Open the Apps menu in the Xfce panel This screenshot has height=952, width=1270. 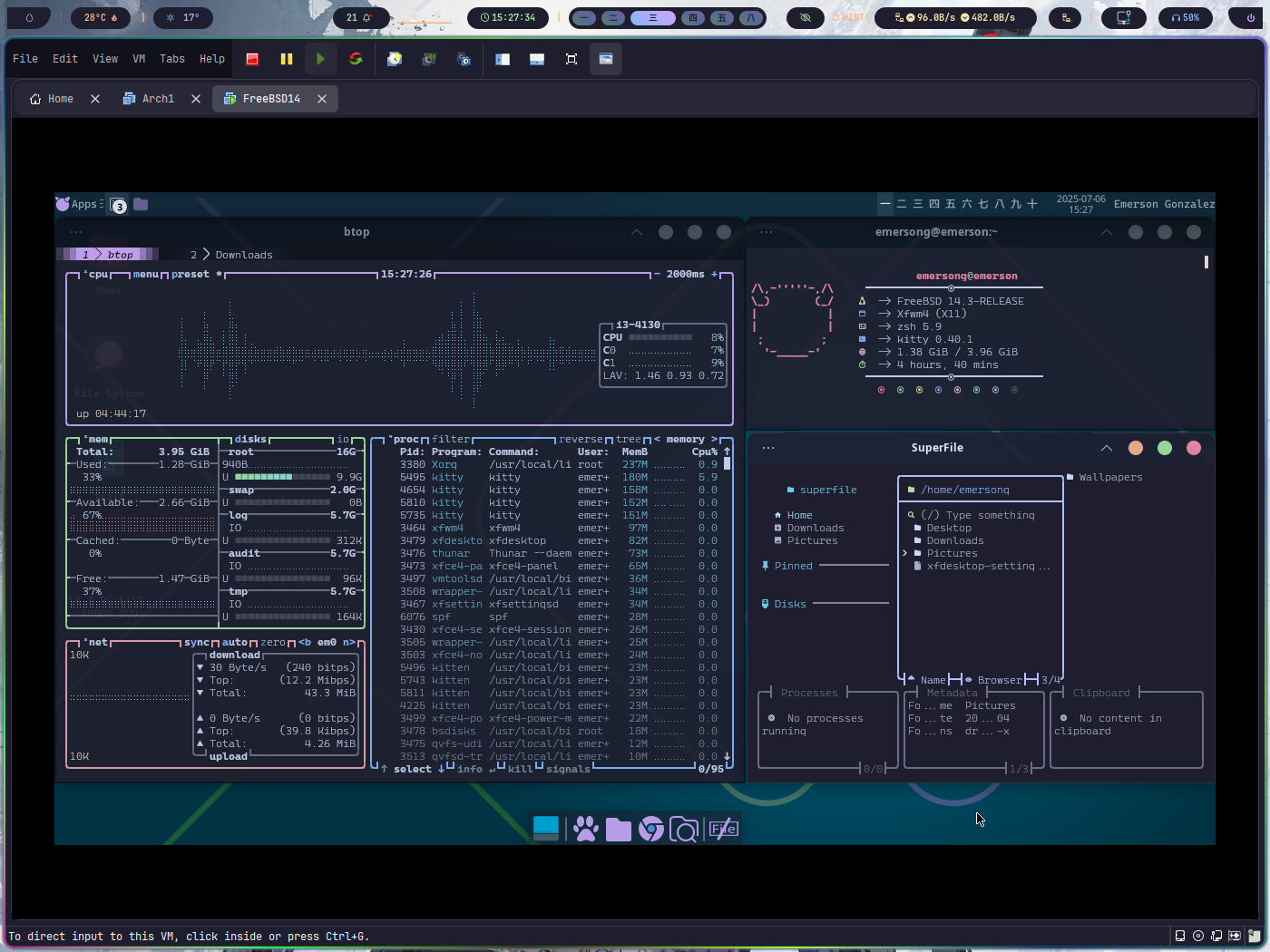pos(79,204)
